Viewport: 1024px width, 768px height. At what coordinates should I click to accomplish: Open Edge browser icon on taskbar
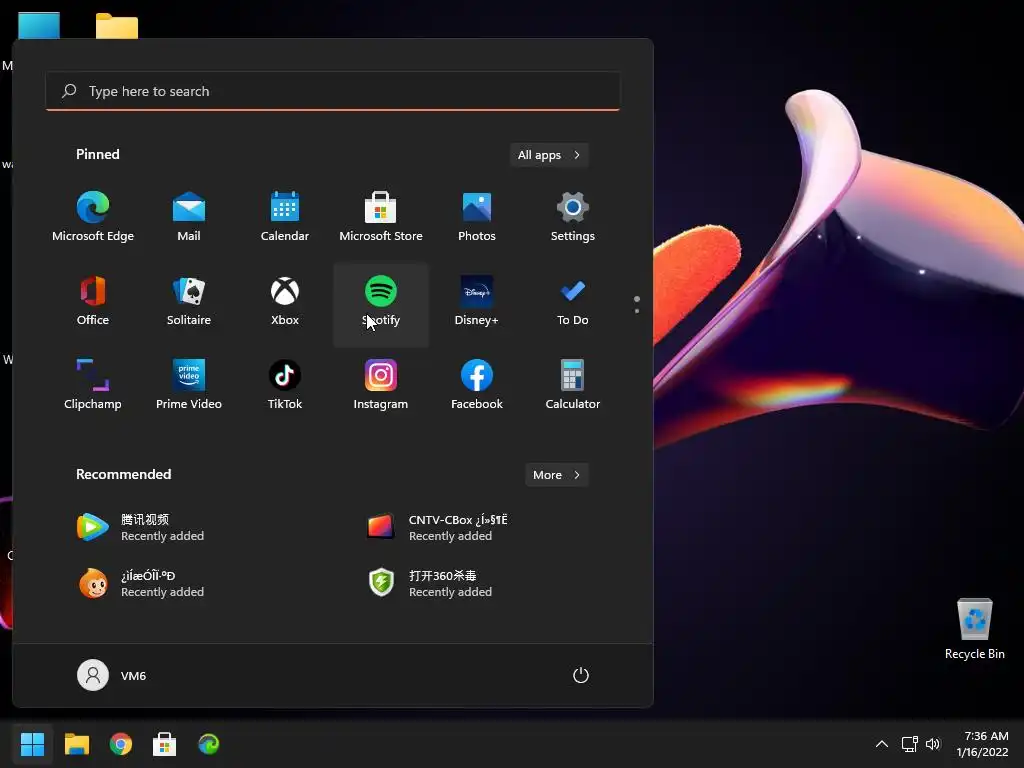click(x=209, y=744)
